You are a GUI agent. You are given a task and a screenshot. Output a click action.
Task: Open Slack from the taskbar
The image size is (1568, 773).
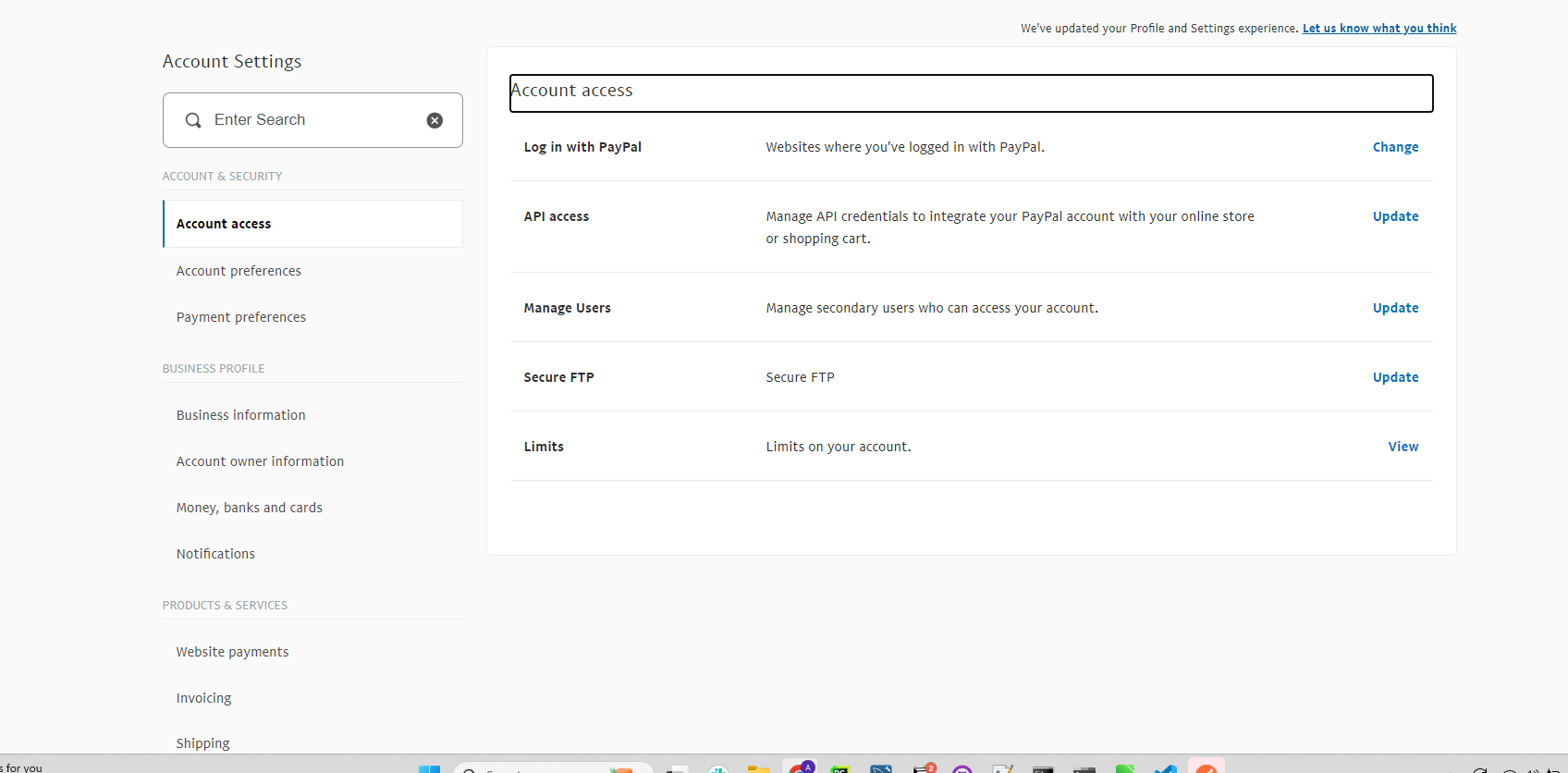[x=718, y=768]
